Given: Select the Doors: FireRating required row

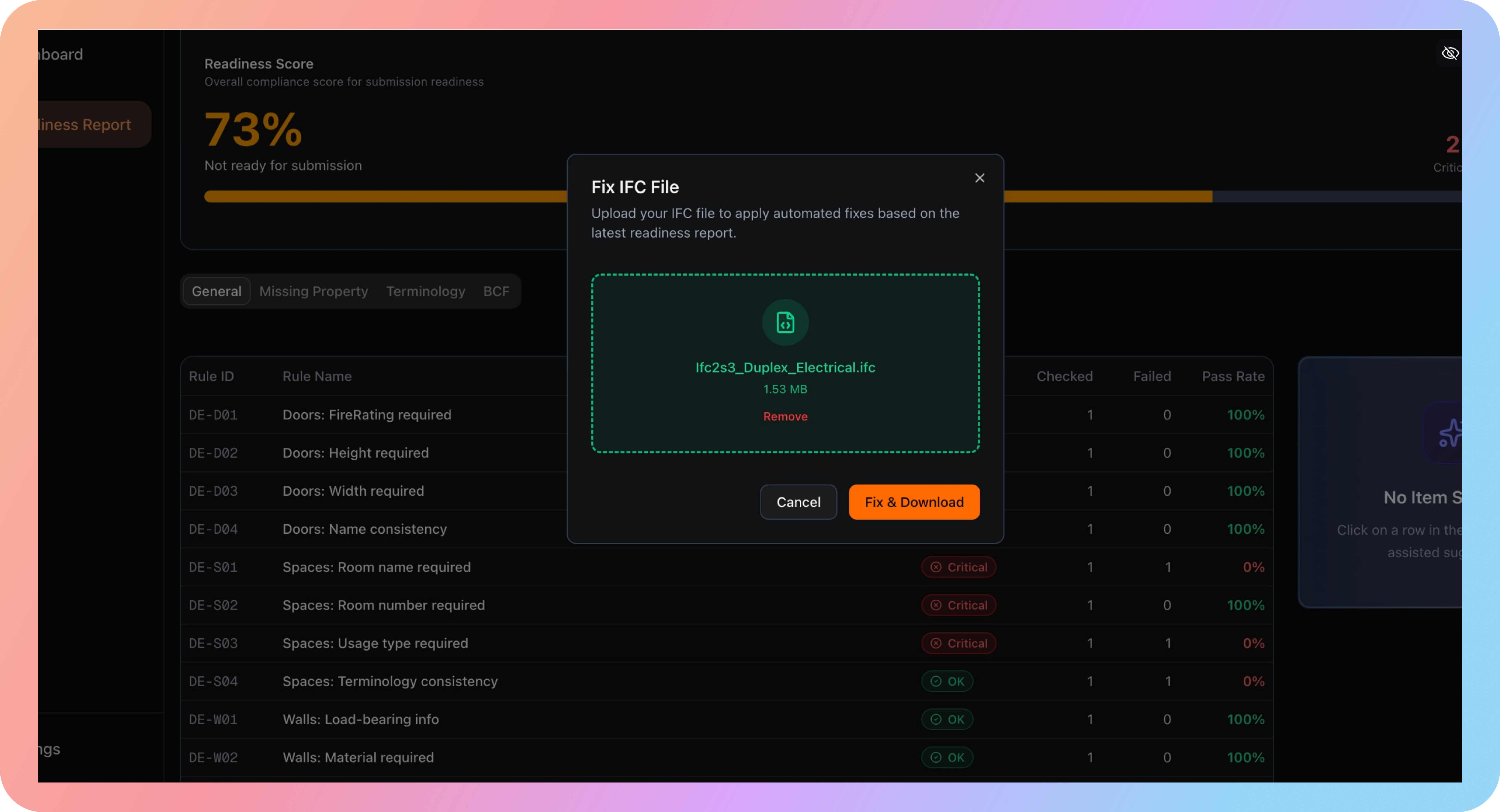Looking at the screenshot, I should click(x=367, y=415).
